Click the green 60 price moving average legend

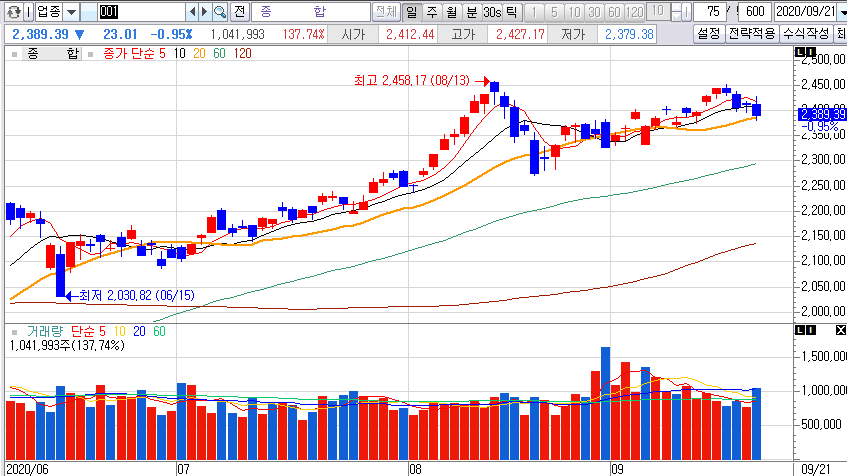(219, 54)
